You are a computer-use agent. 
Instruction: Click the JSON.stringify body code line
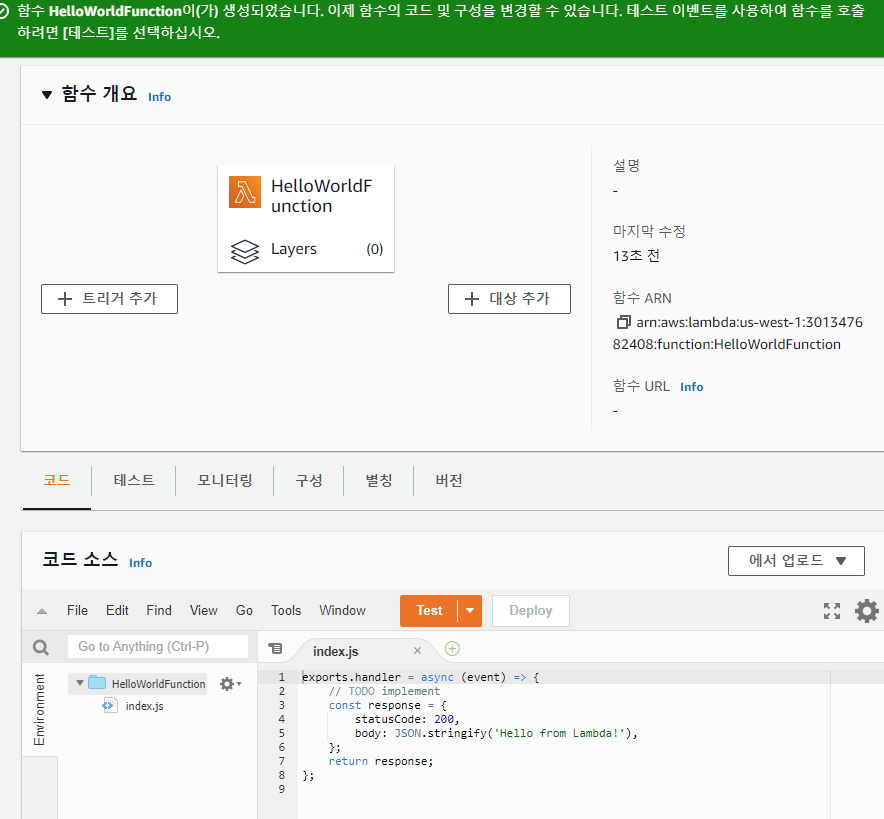coord(496,733)
